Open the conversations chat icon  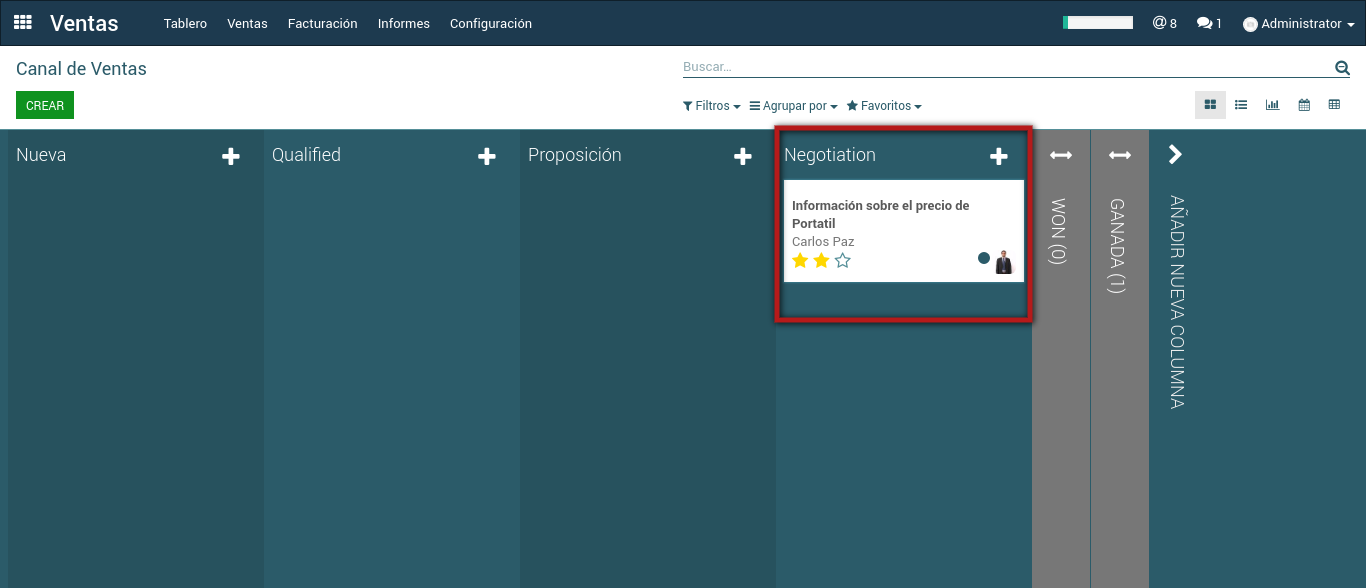click(x=1208, y=23)
